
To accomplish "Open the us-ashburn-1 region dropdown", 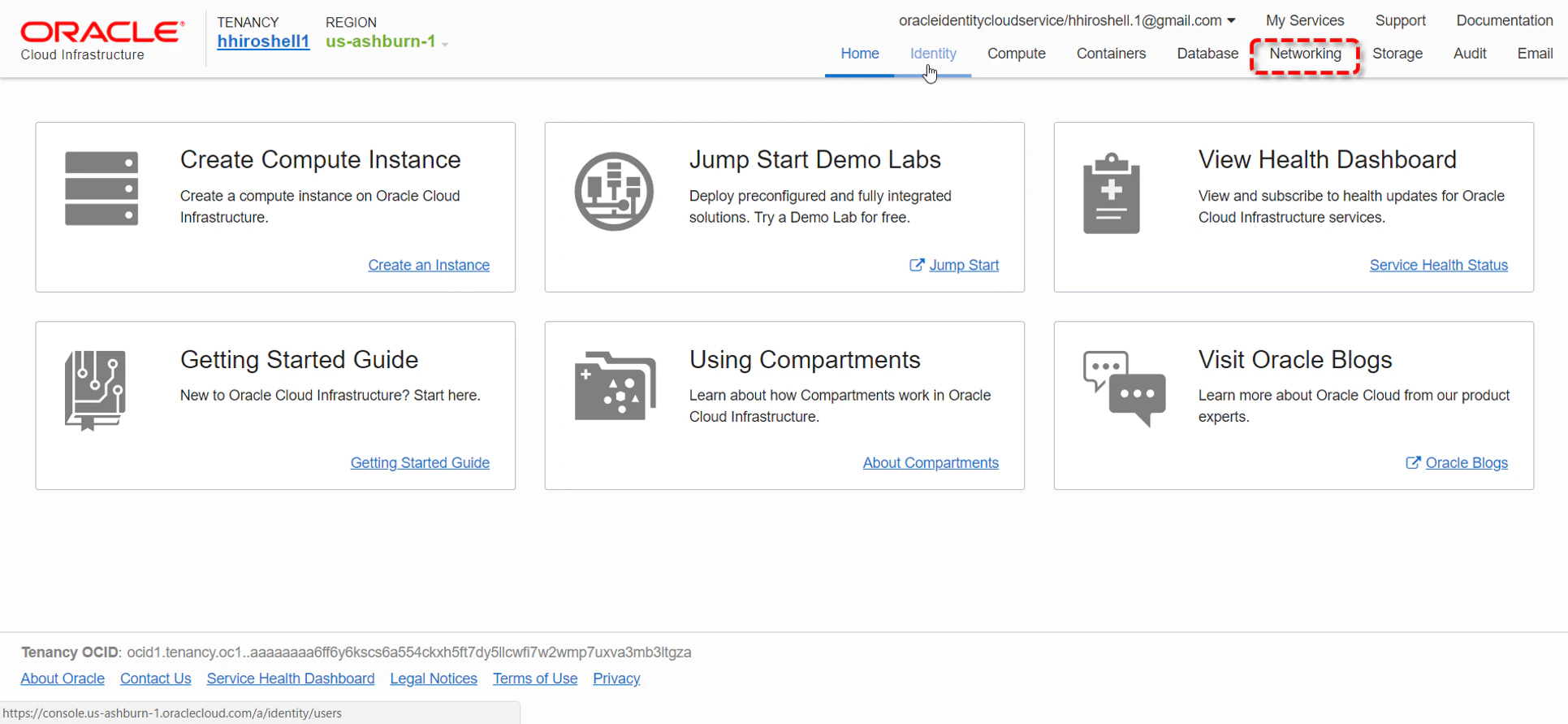I will click(x=387, y=41).
